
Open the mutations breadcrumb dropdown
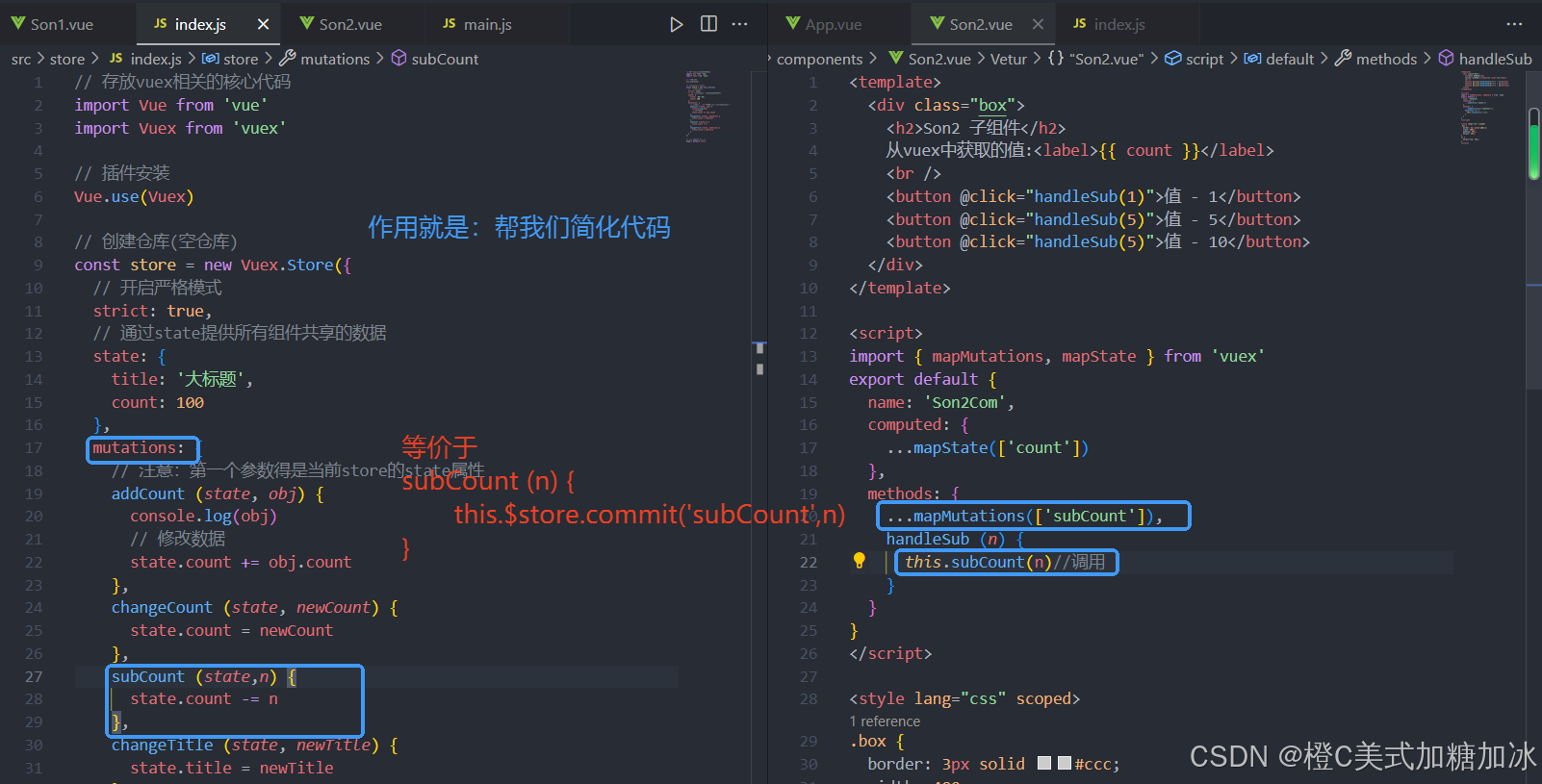[324, 59]
